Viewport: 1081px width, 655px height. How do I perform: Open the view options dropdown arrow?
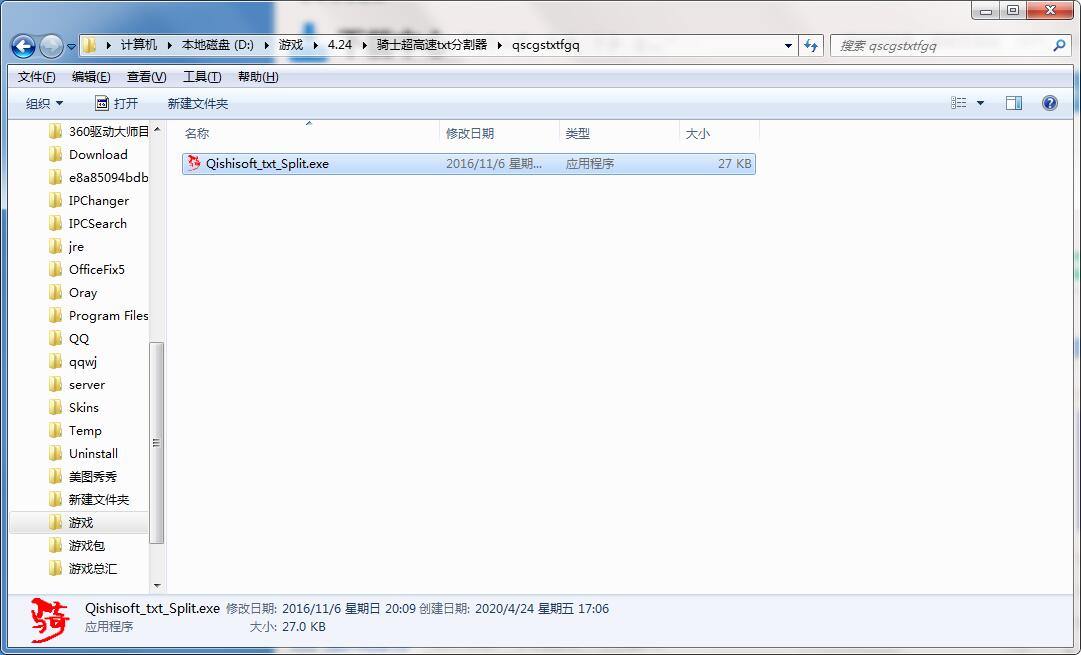980,103
